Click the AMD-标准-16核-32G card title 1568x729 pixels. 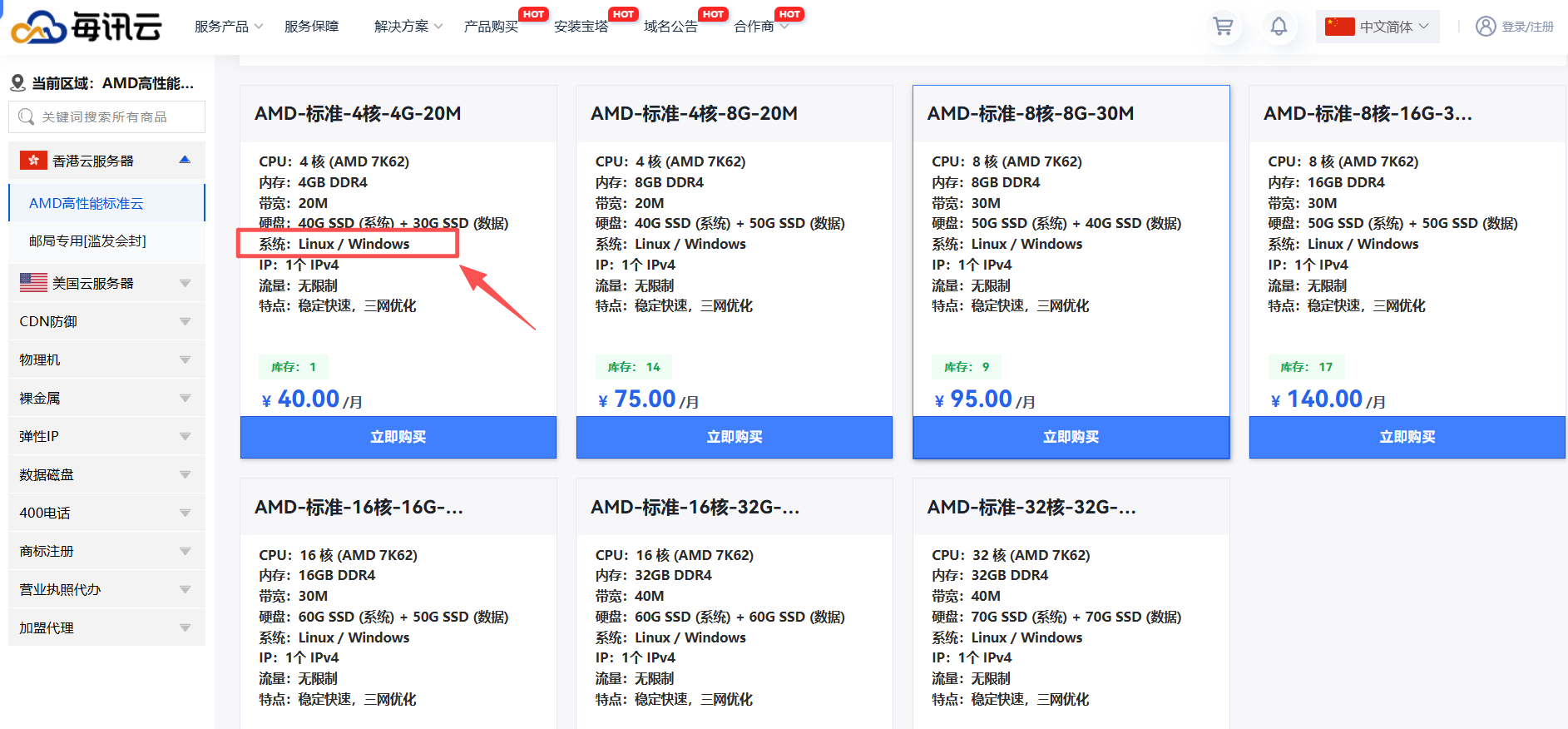click(695, 507)
